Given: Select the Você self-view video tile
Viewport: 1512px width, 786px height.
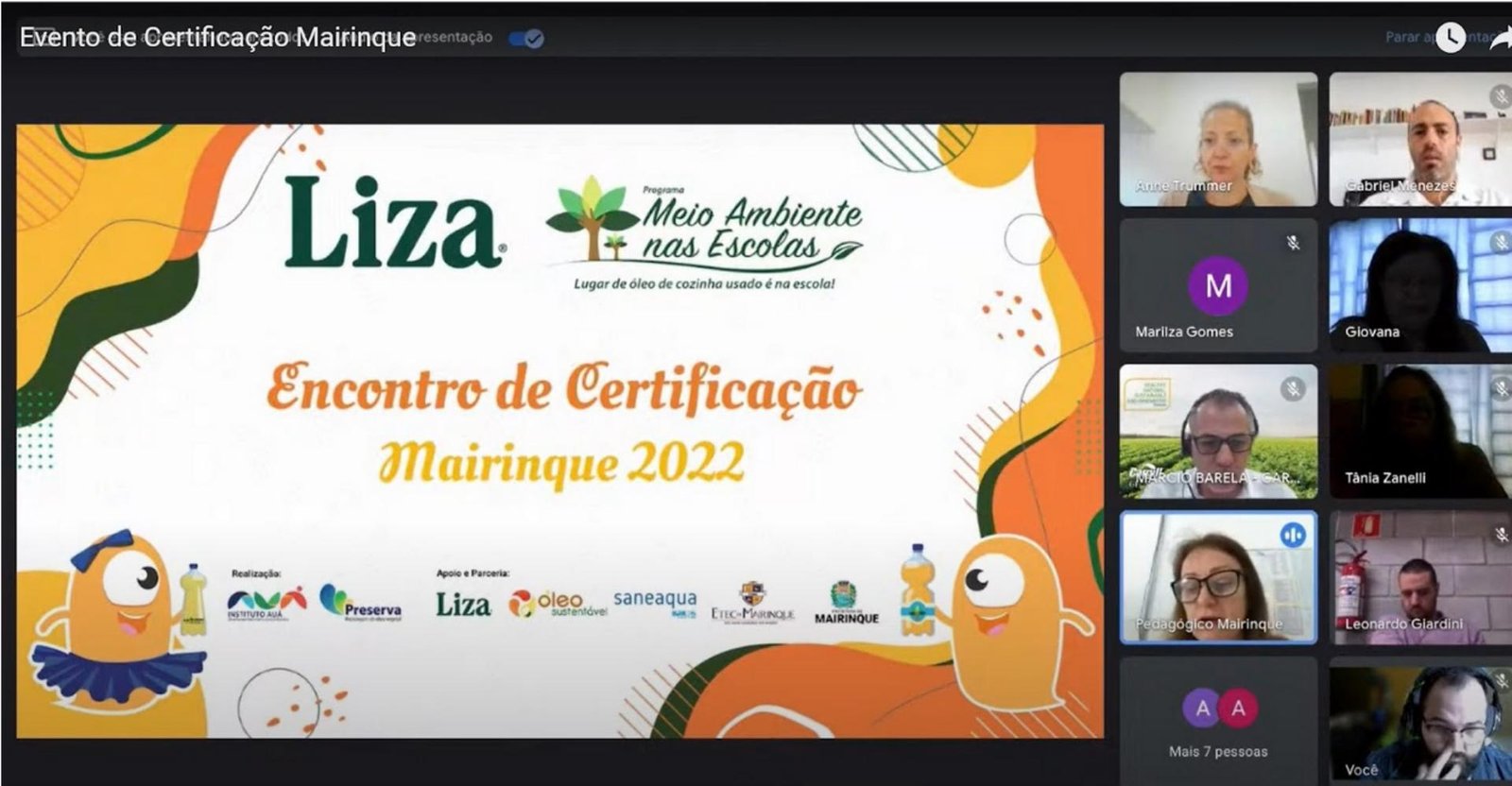Looking at the screenshot, I should (1420, 722).
